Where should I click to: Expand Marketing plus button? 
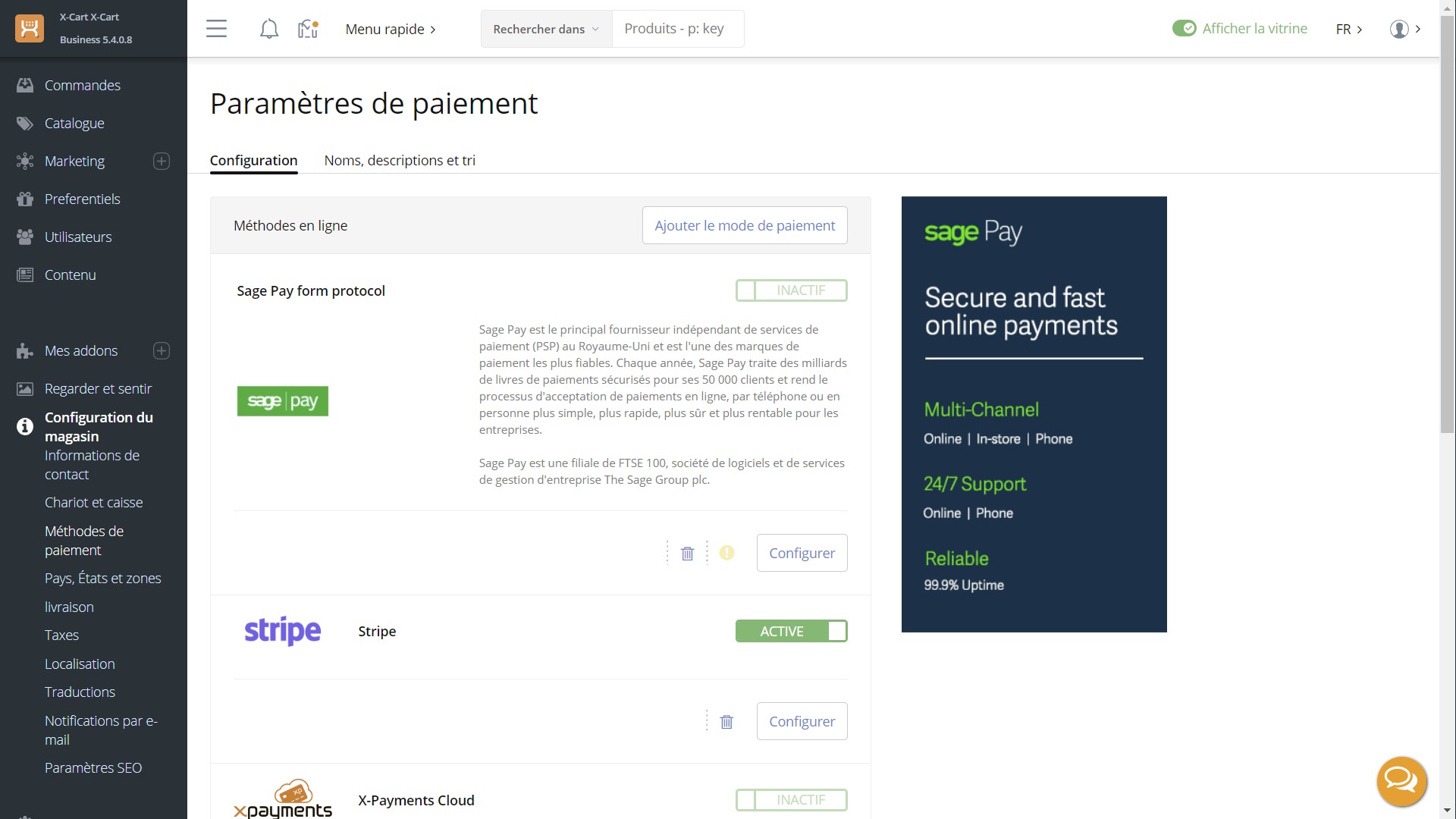tap(162, 161)
